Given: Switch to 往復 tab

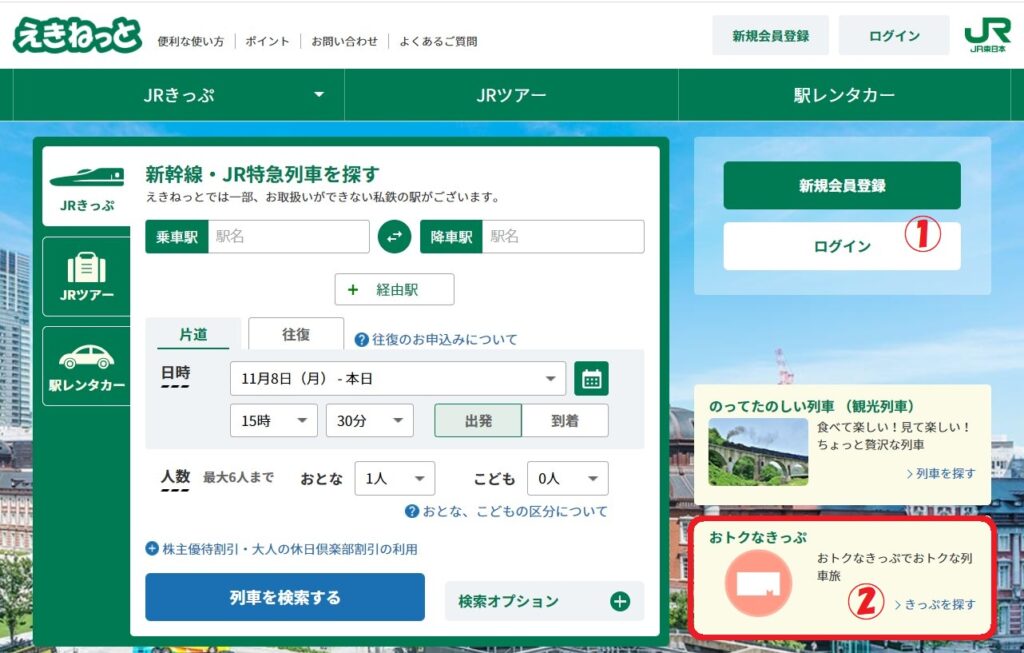Looking at the screenshot, I should [x=296, y=334].
